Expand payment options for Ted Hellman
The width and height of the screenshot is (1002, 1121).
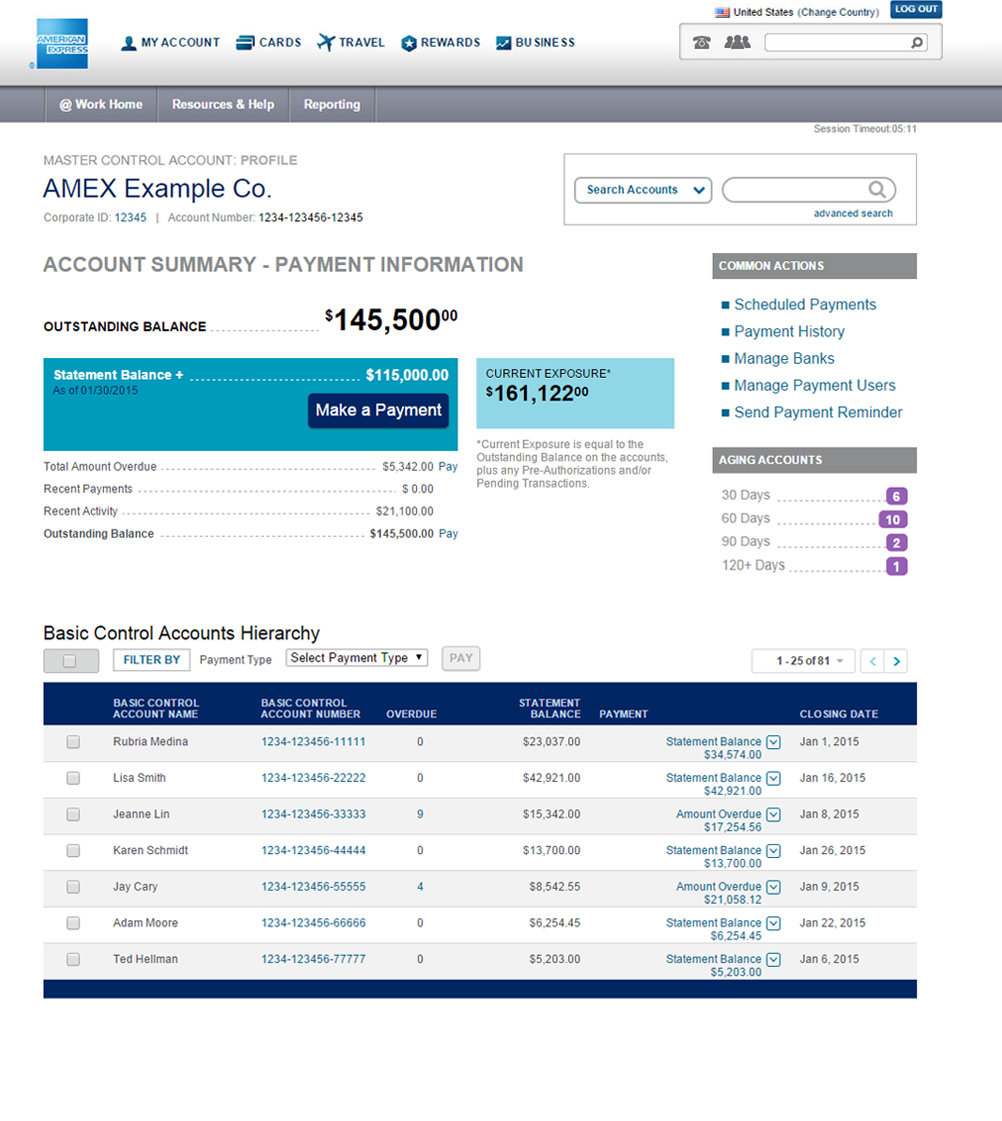tap(773, 959)
